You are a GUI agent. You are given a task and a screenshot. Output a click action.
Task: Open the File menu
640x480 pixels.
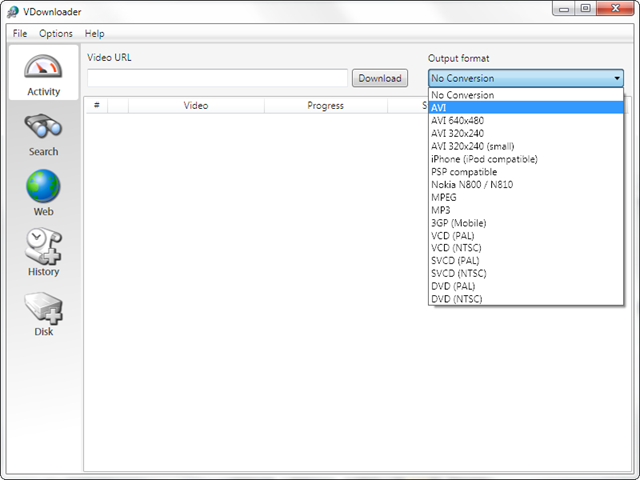20,33
